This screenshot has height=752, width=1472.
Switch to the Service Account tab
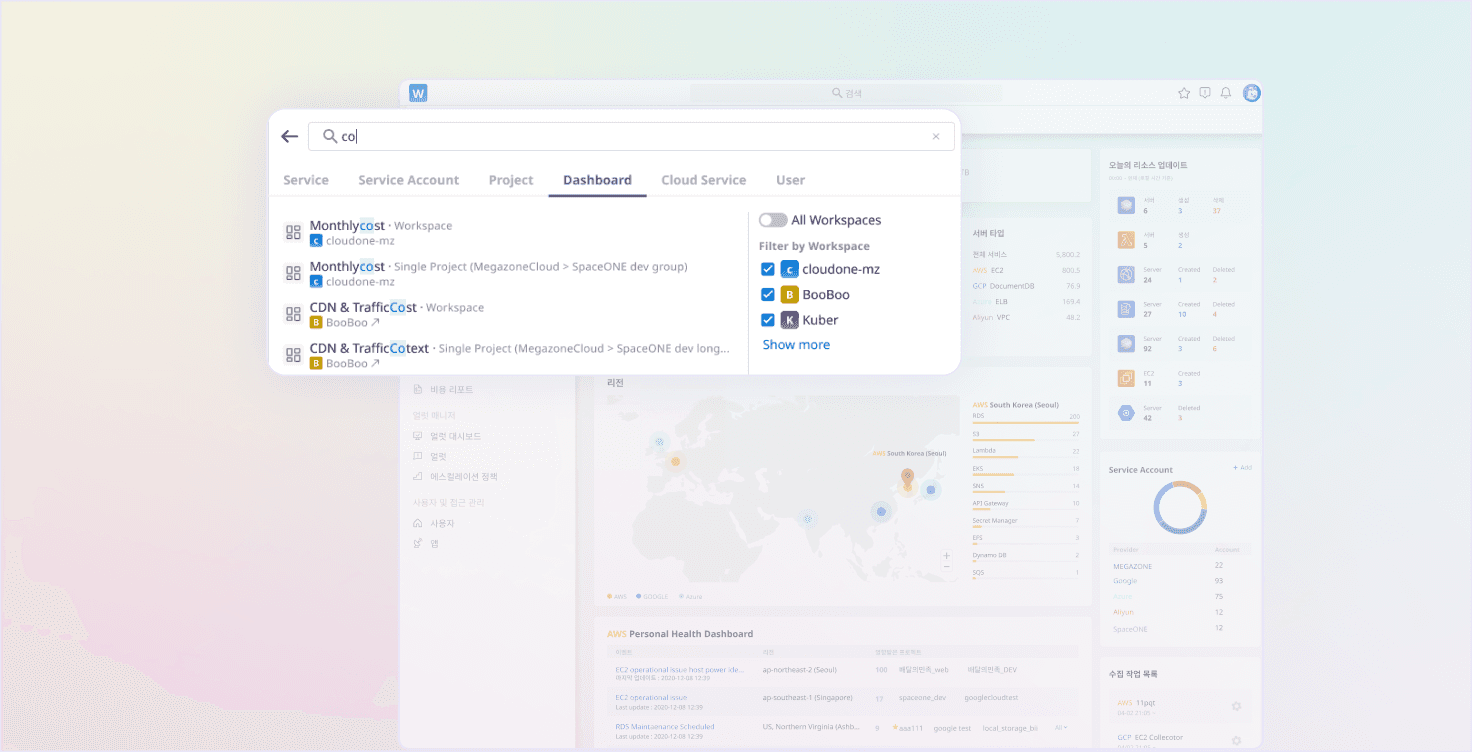tap(409, 180)
